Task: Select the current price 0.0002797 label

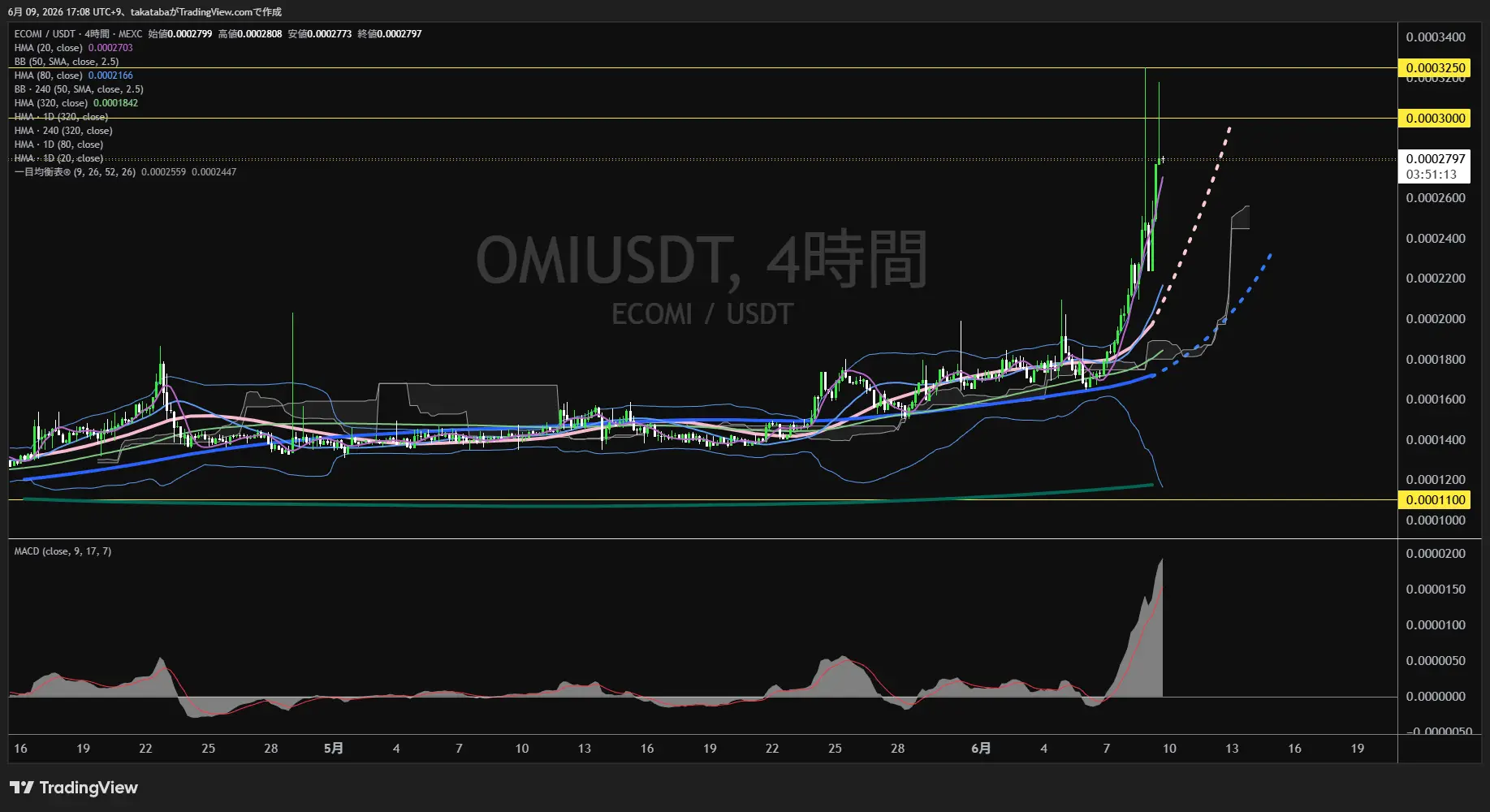Action: click(x=1435, y=159)
